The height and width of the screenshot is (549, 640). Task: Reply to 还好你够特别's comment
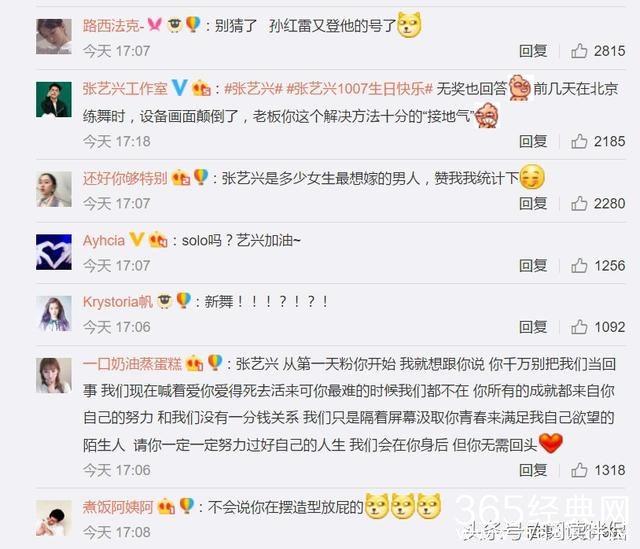pos(533,204)
